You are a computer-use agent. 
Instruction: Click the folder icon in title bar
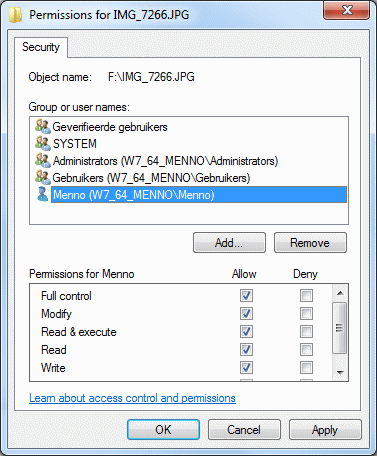click(16, 15)
